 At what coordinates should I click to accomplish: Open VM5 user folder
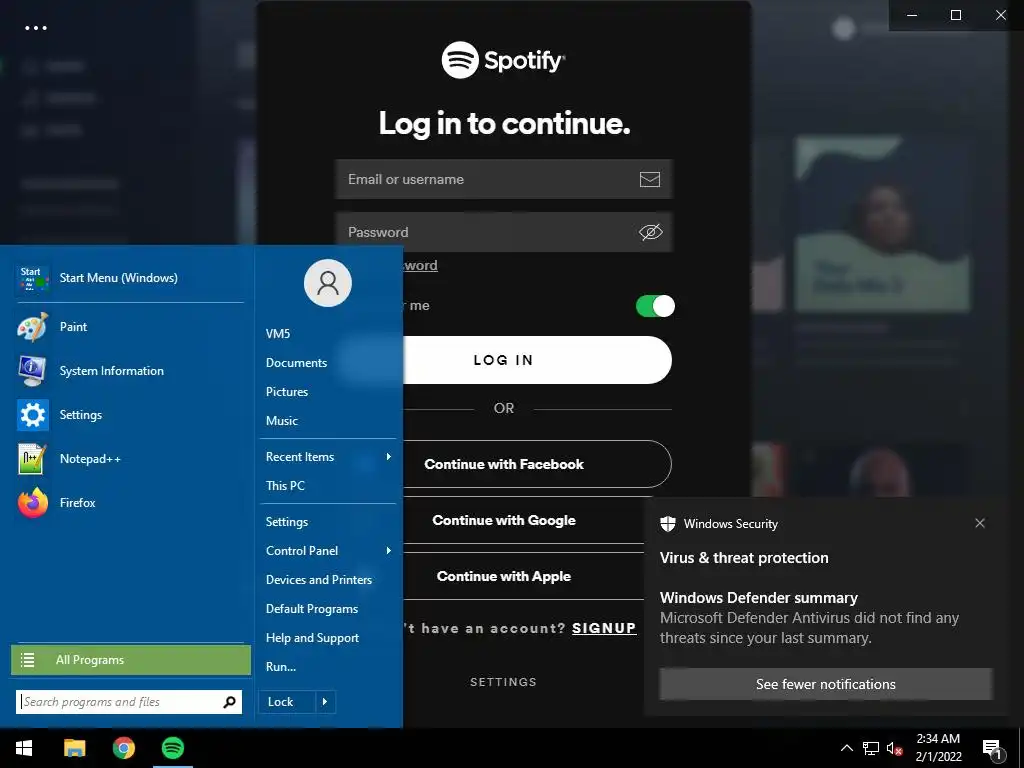(278, 334)
